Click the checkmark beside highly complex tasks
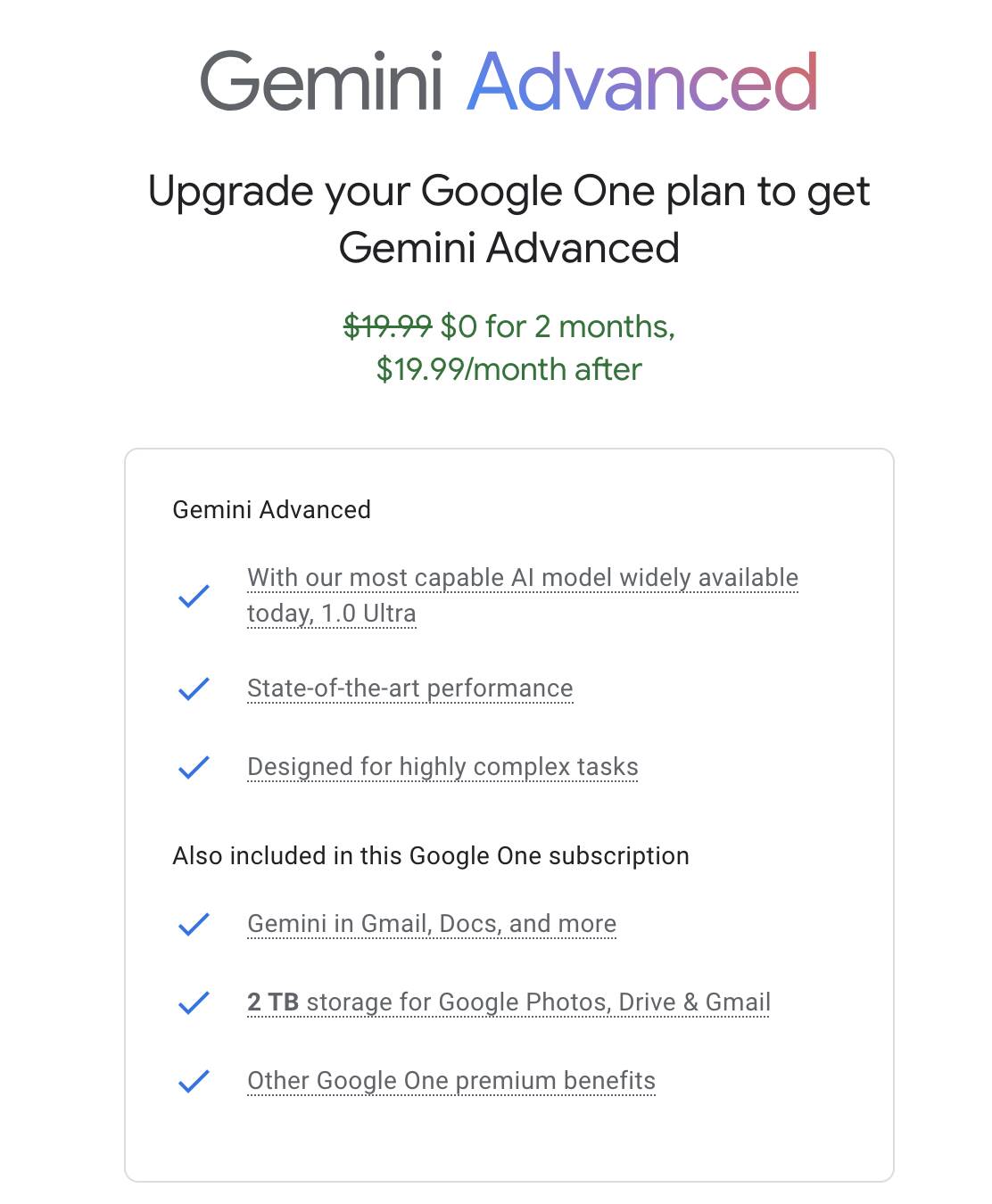Viewport: 992px width, 1204px height. click(x=194, y=767)
